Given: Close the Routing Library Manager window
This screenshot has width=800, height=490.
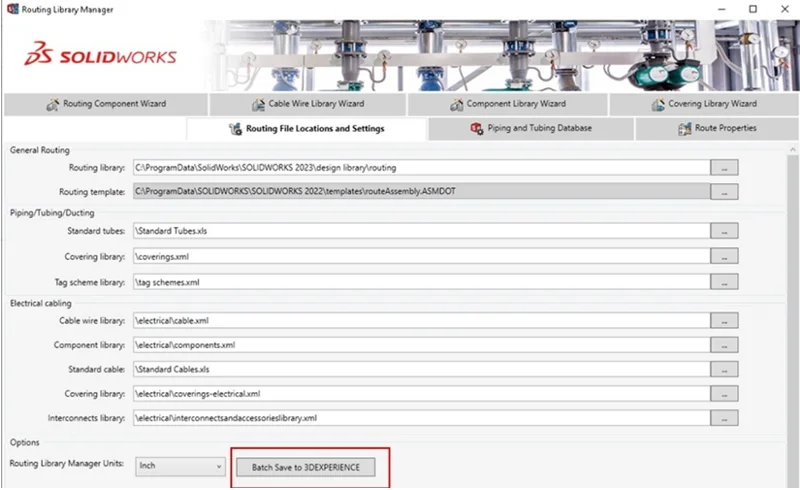Looking at the screenshot, I should [785, 9].
